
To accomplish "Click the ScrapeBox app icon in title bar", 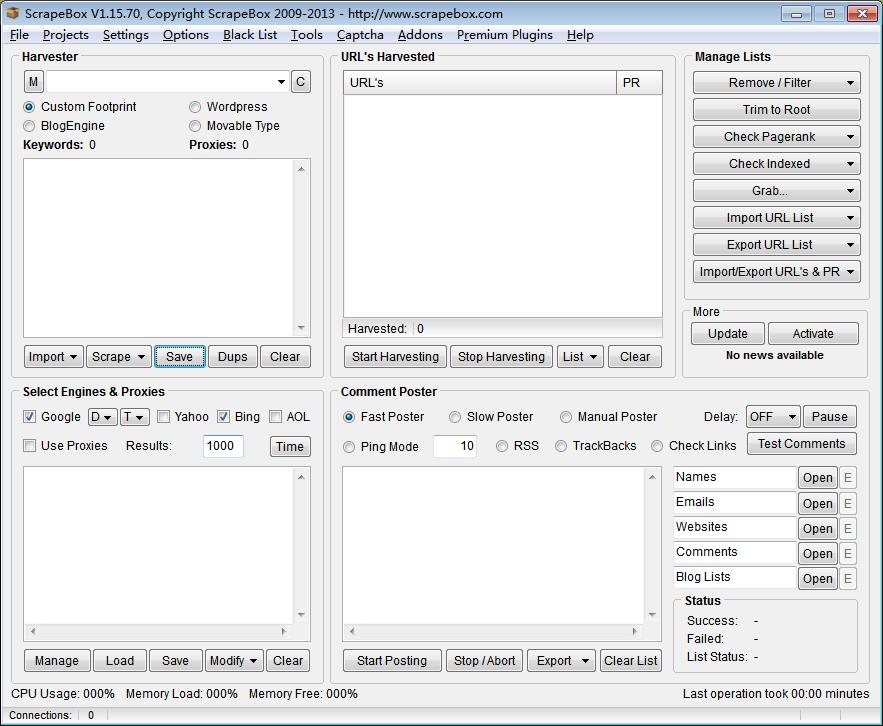I will (12, 13).
